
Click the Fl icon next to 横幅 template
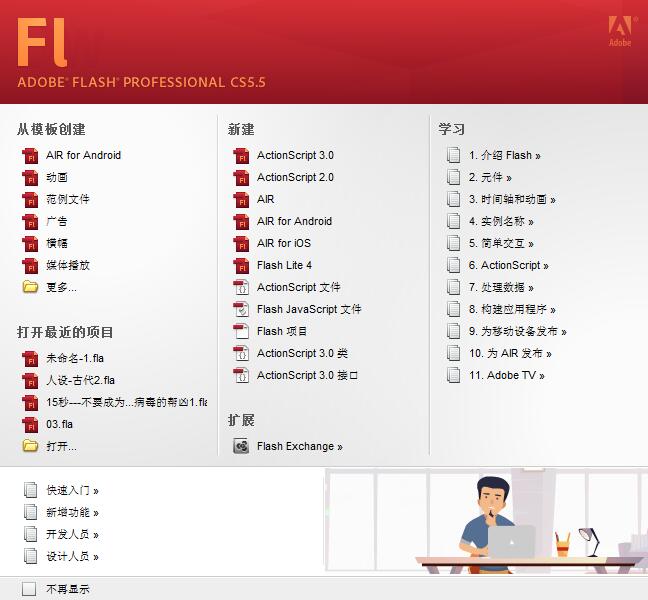[x=30, y=243]
